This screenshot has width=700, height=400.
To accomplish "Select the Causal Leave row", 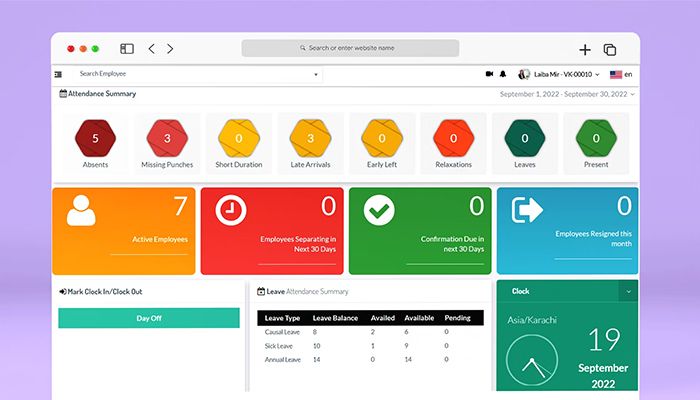I will tap(370, 332).
